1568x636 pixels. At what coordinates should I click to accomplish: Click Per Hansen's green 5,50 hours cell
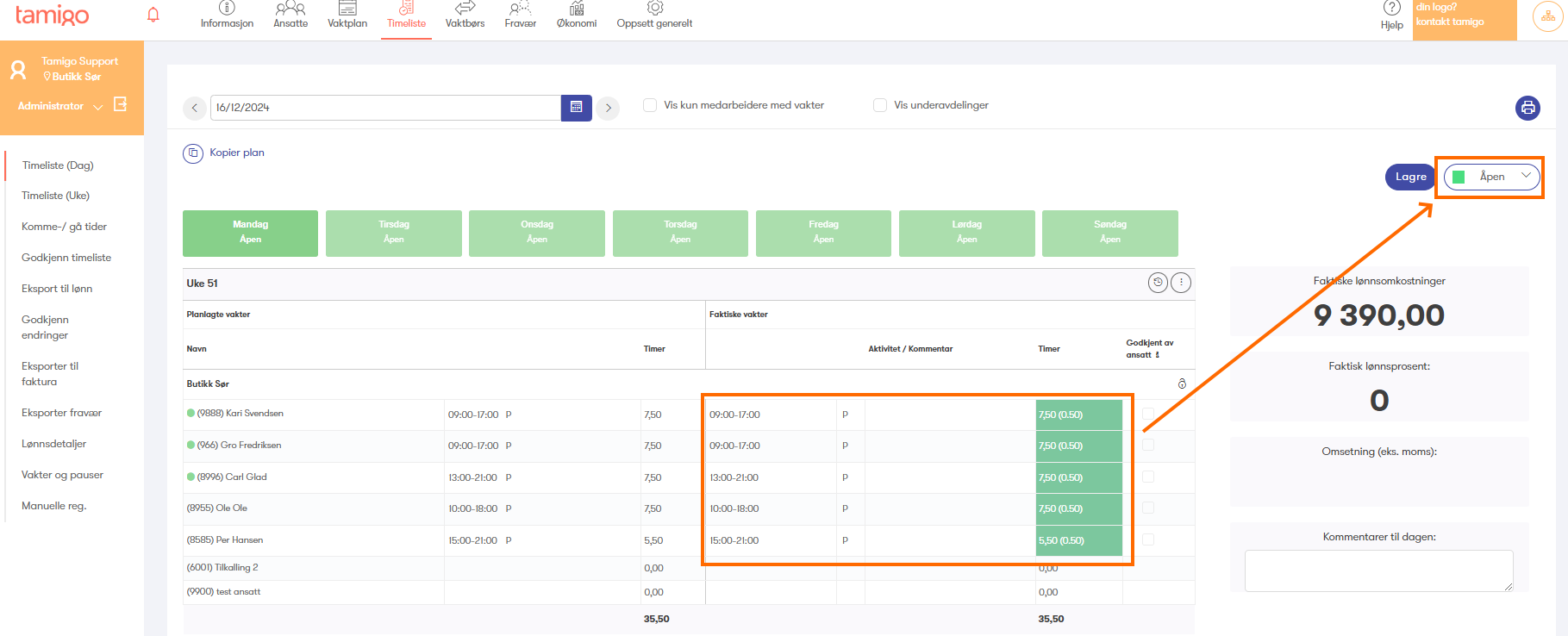pyautogui.click(x=1079, y=540)
